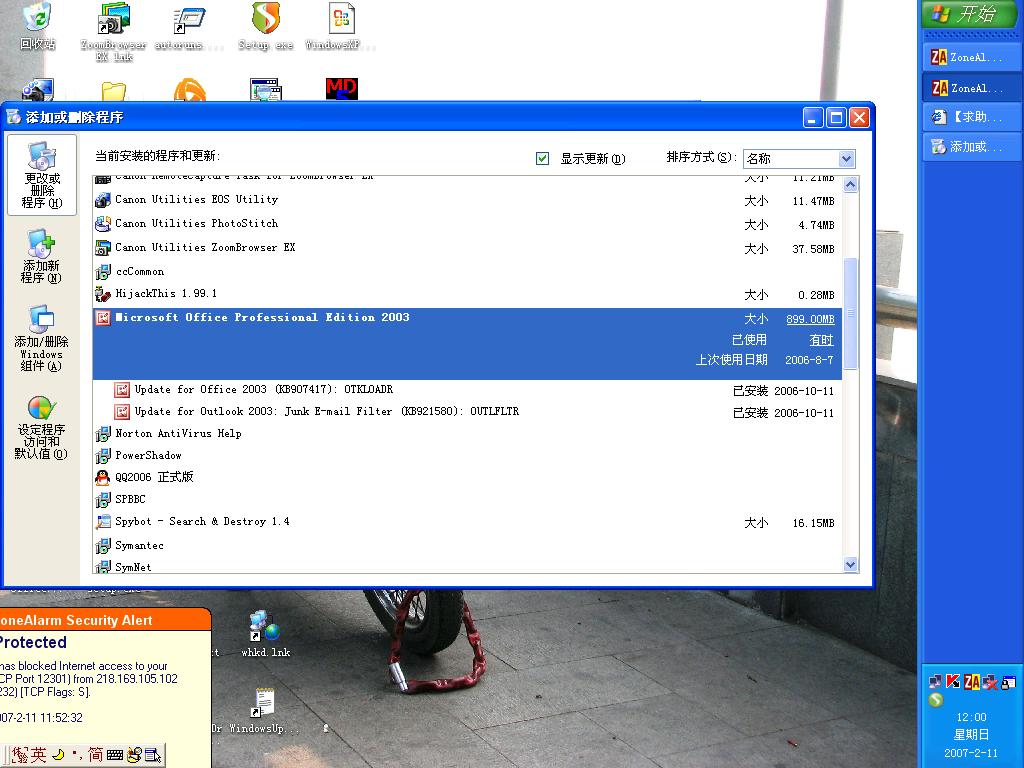Click the Outlook Junk E-mail Filter update icon
The image size is (1024, 768).
[122, 412]
